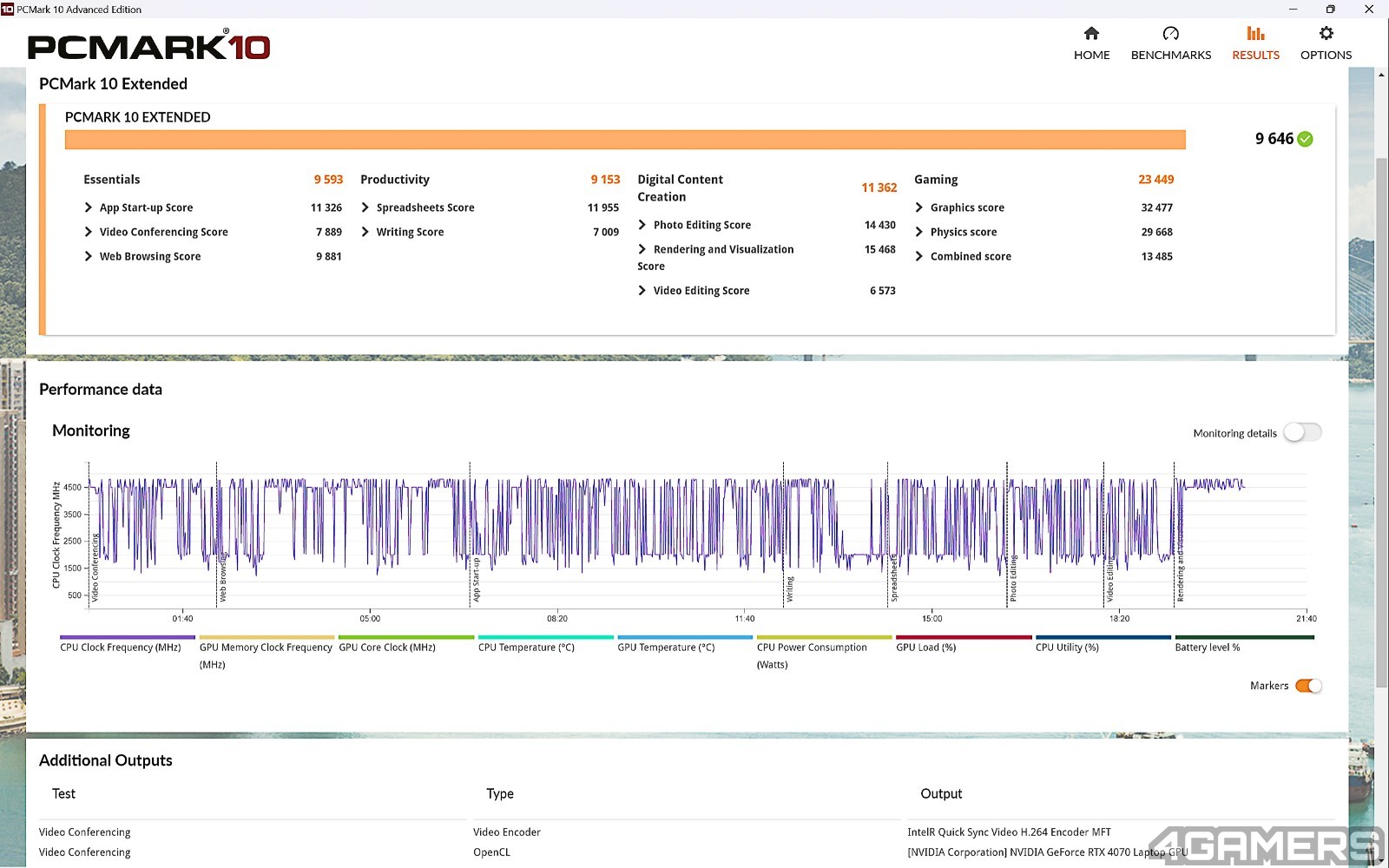Image resolution: width=1389 pixels, height=868 pixels.
Task: Click the Web Browsing marker on graph
Action: (x=222, y=578)
